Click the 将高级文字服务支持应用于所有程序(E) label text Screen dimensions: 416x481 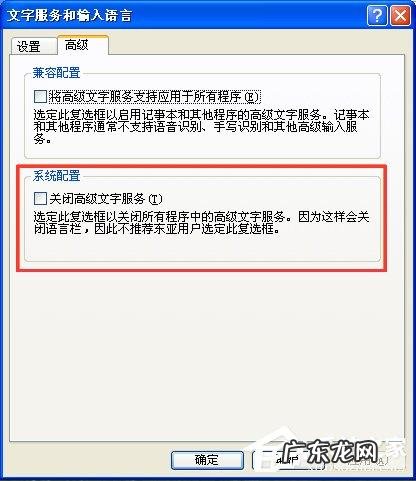pos(154,97)
